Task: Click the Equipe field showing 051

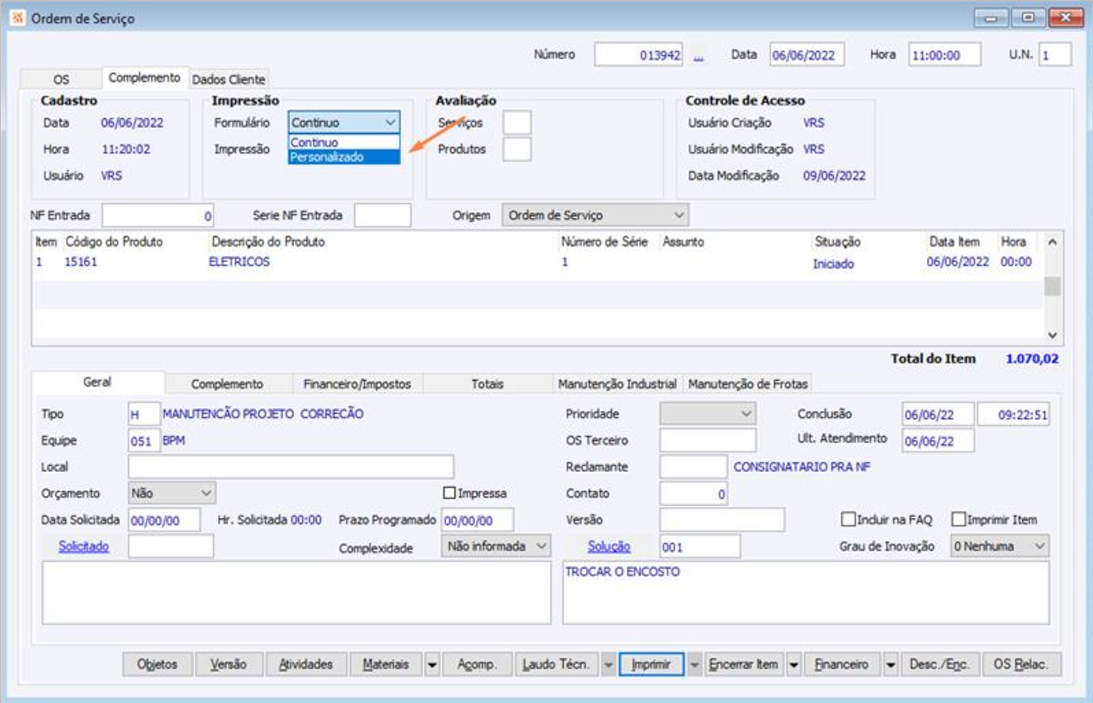Action: [x=144, y=441]
